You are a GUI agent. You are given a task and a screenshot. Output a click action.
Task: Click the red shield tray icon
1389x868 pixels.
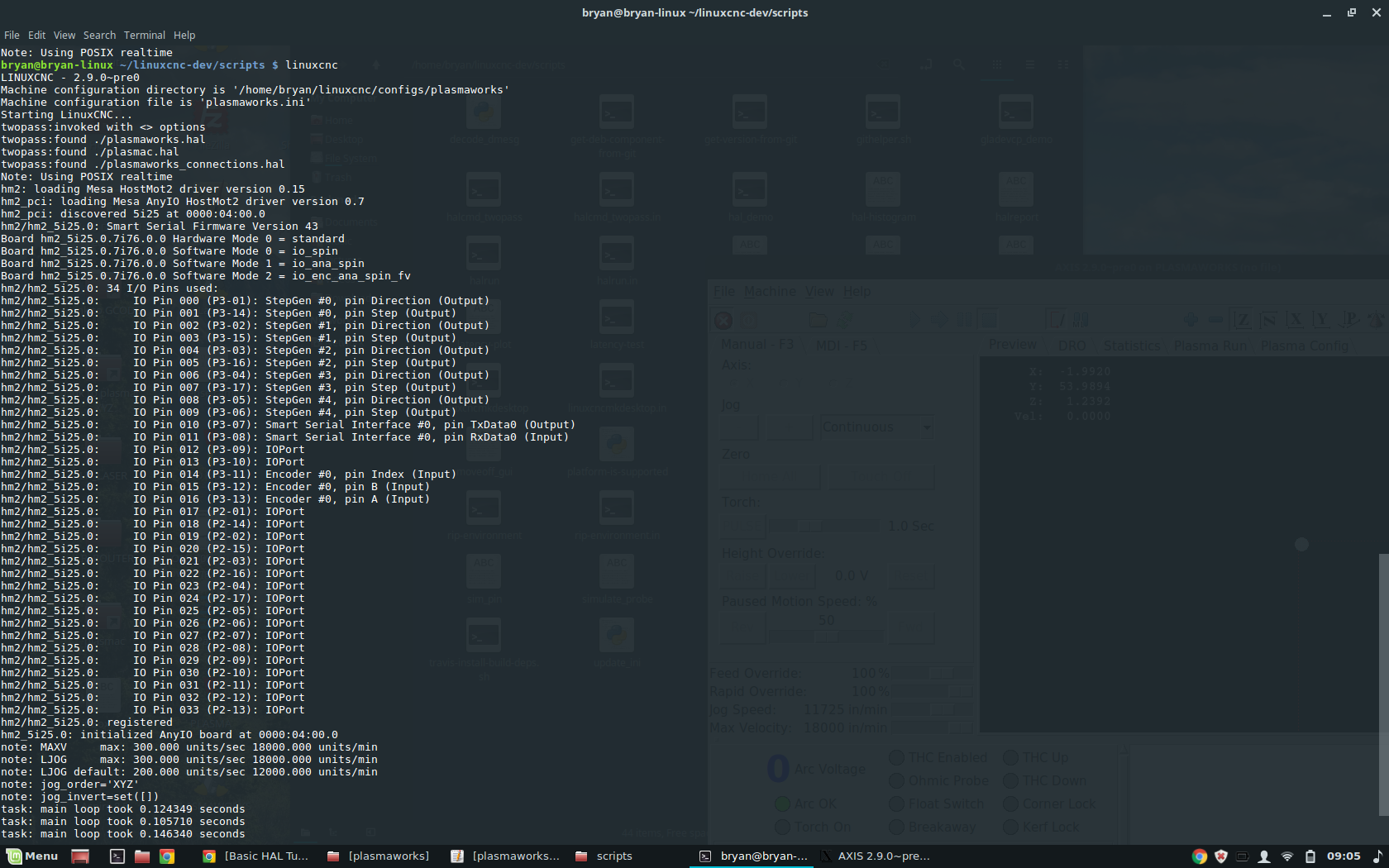1221,856
